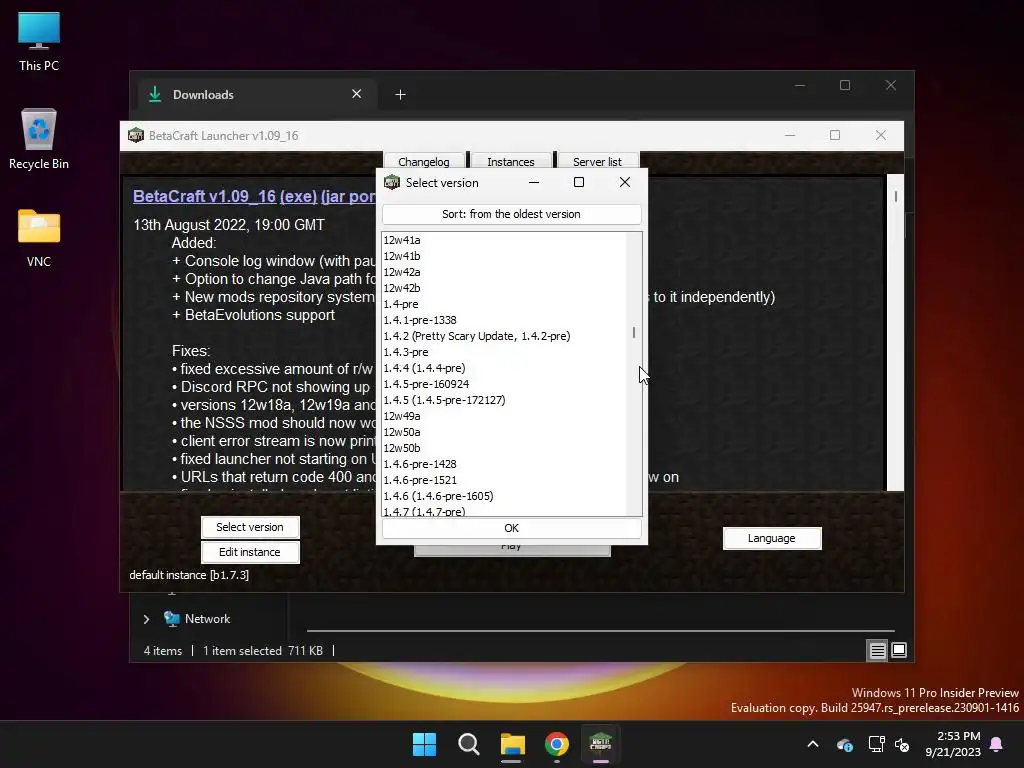The width and height of the screenshot is (1024, 768).
Task: Select version 1.4.6 (1.4.6-pre-1605)
Action: click(504, 496)
